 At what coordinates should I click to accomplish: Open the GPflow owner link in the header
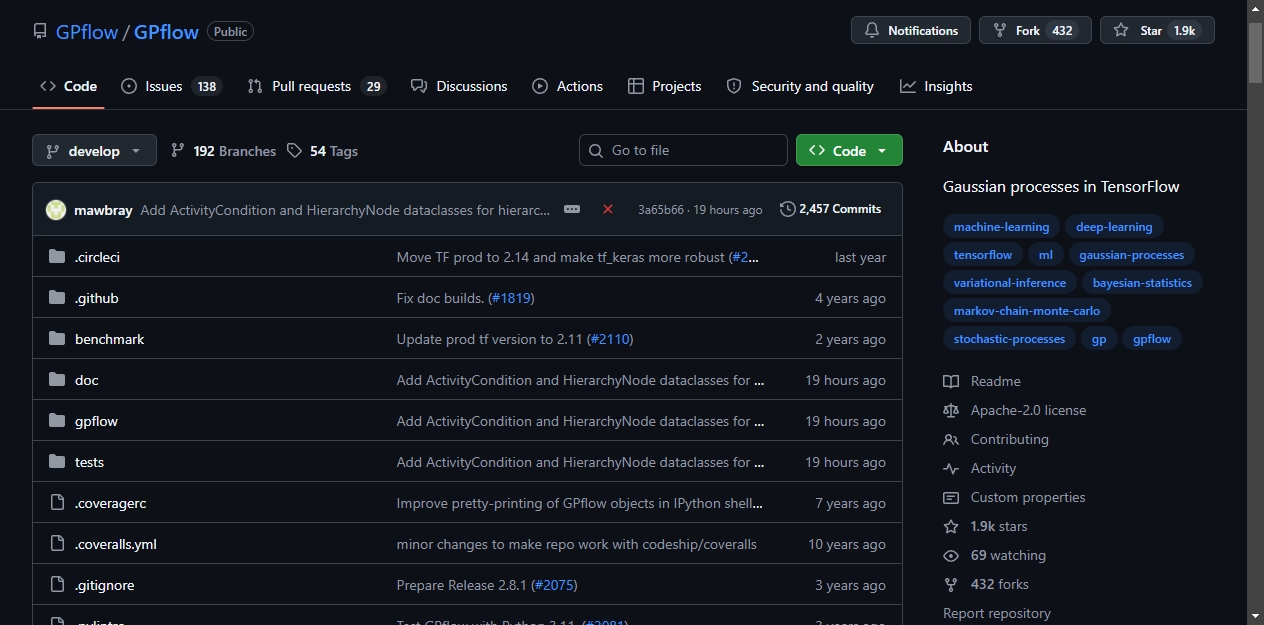(87, 31)
